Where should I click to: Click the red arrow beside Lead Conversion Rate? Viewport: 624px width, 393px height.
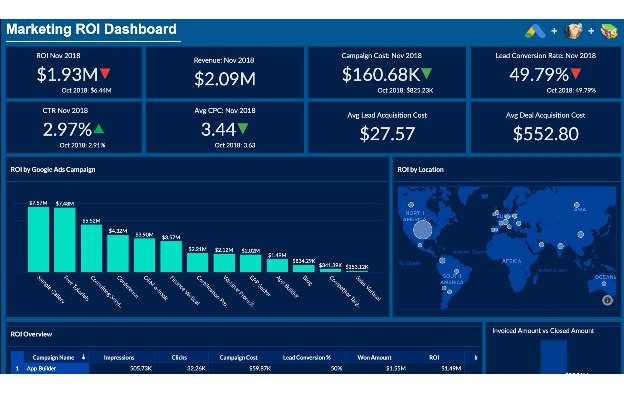point(575,73)
